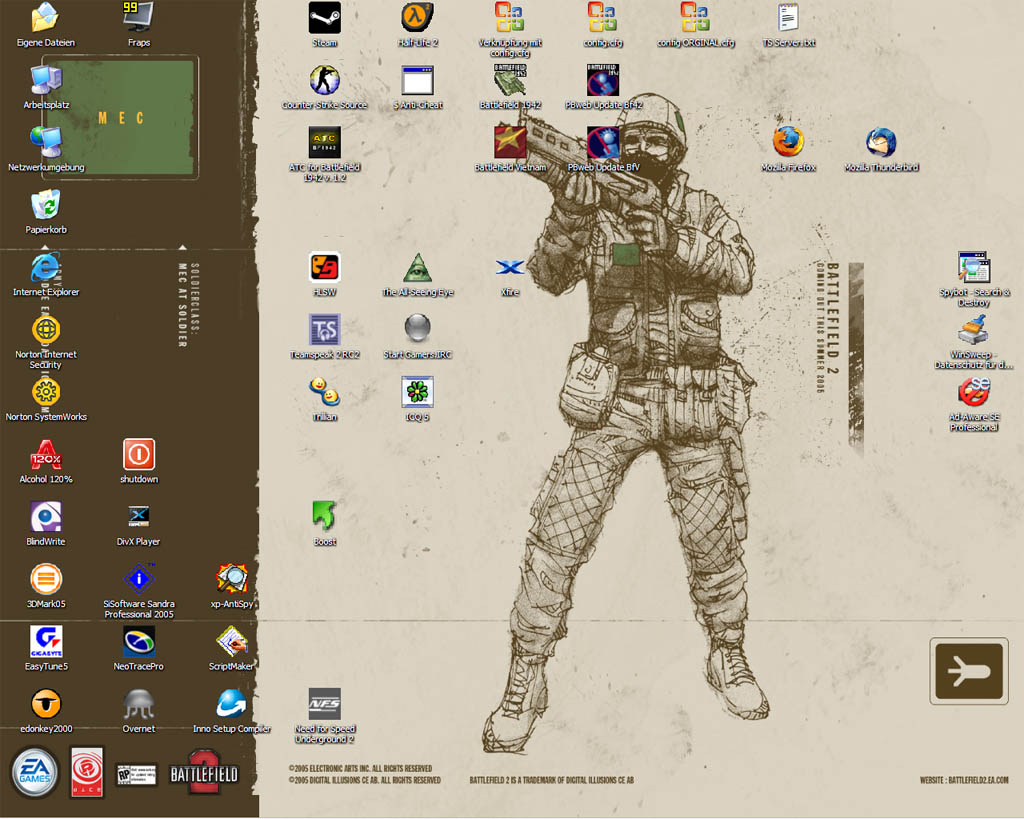Select the config.cfg file icon
1024x819 pixels.
tap(603, 18)
